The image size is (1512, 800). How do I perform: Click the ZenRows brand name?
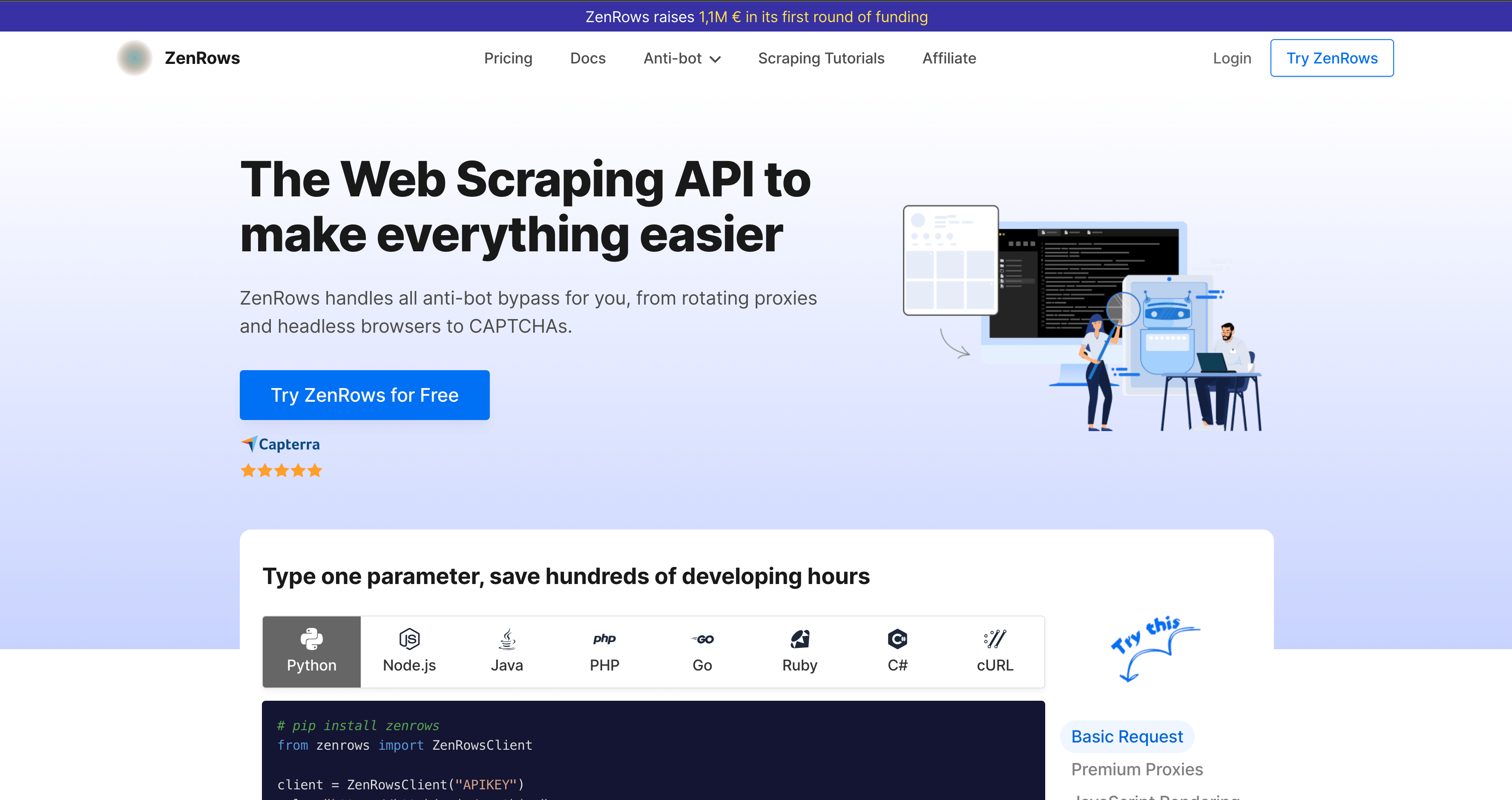pyautogui.click(x=202, y=58)
